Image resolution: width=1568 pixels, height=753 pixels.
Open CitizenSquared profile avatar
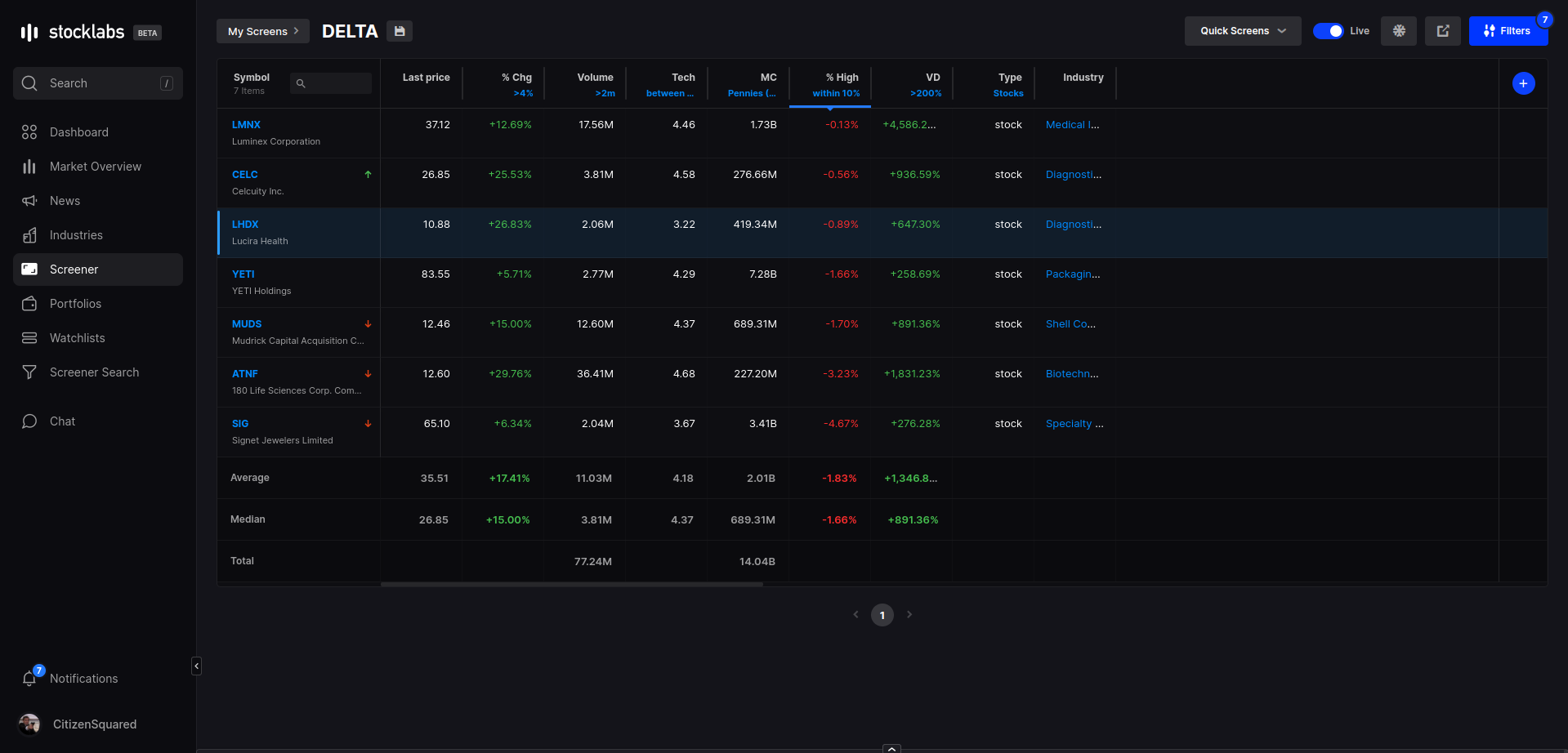(29, 724)
